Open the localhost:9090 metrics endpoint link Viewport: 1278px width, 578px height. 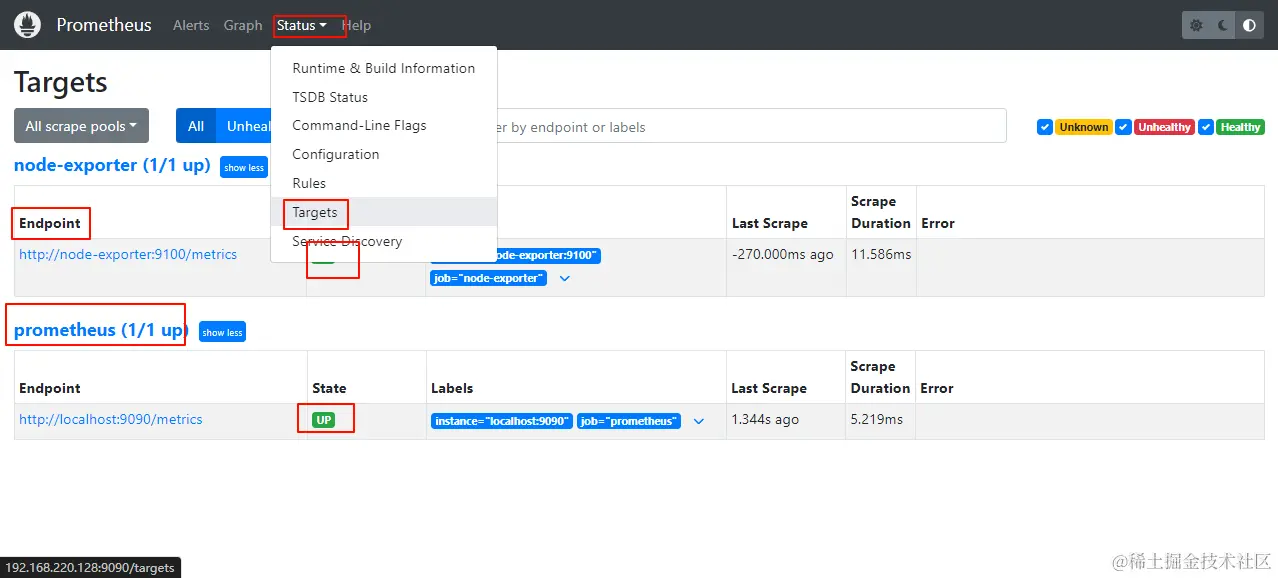[111, 419]
